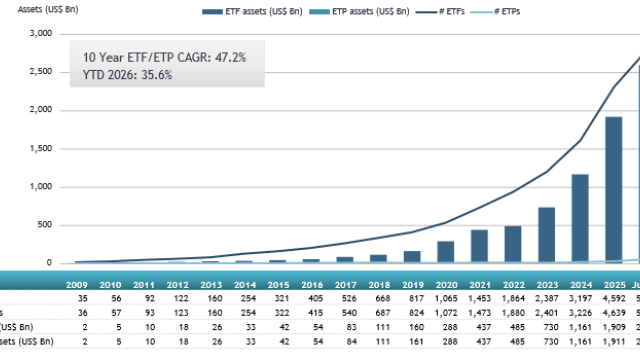Select the table cell showing 1,072
The image size is (640, 360).
coord(446,313)
